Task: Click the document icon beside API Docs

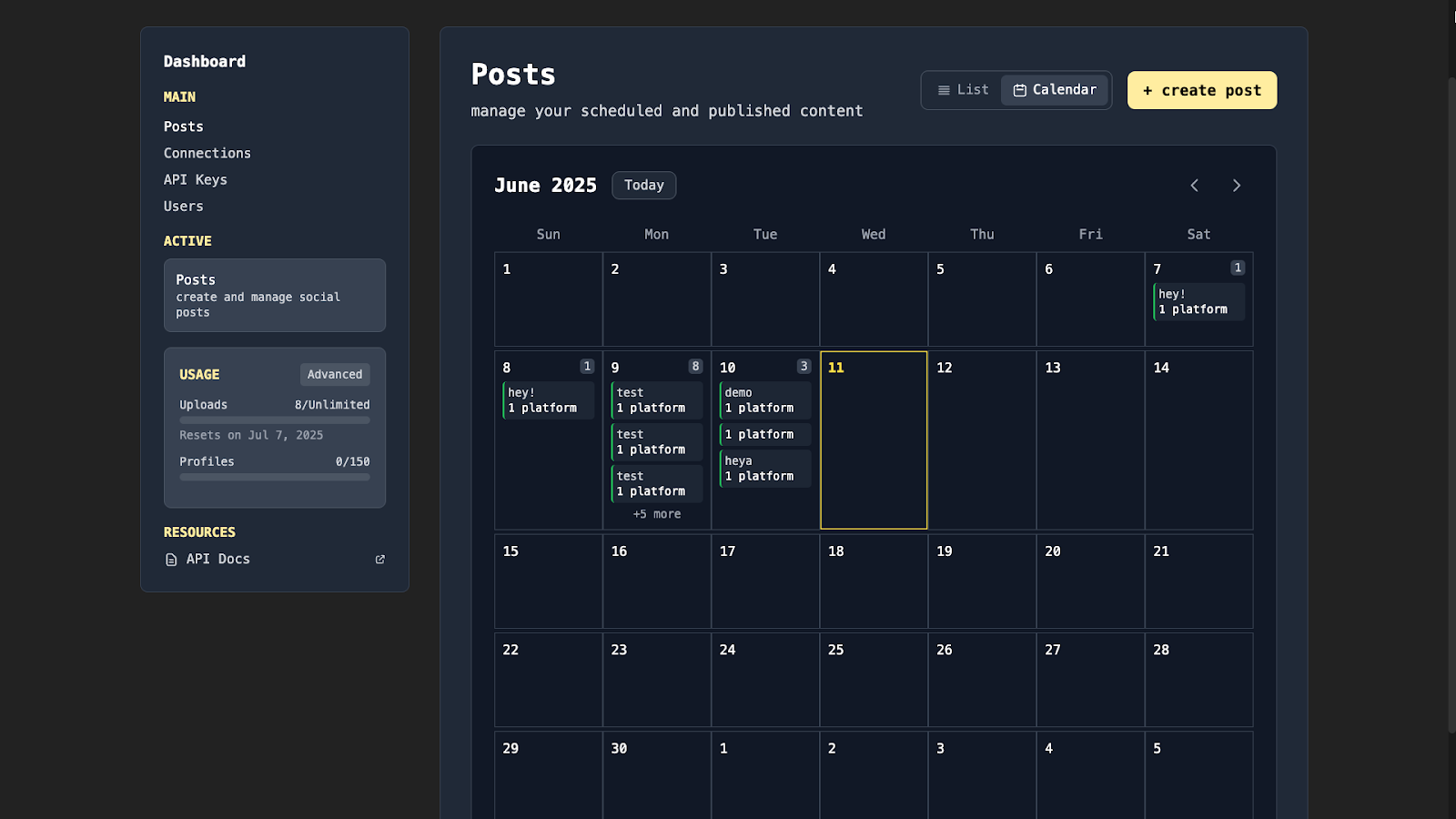Action: 171,559
